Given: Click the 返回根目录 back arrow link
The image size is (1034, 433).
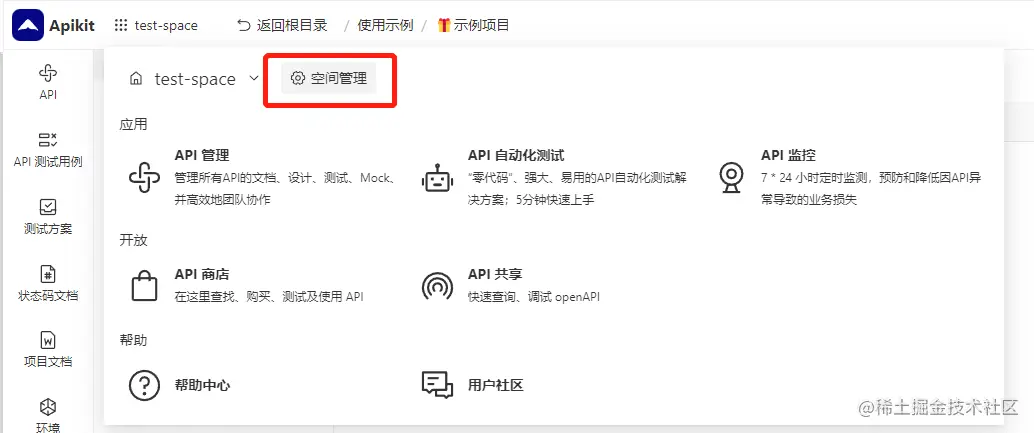Looking at the screenshot, I should [282, 26].
